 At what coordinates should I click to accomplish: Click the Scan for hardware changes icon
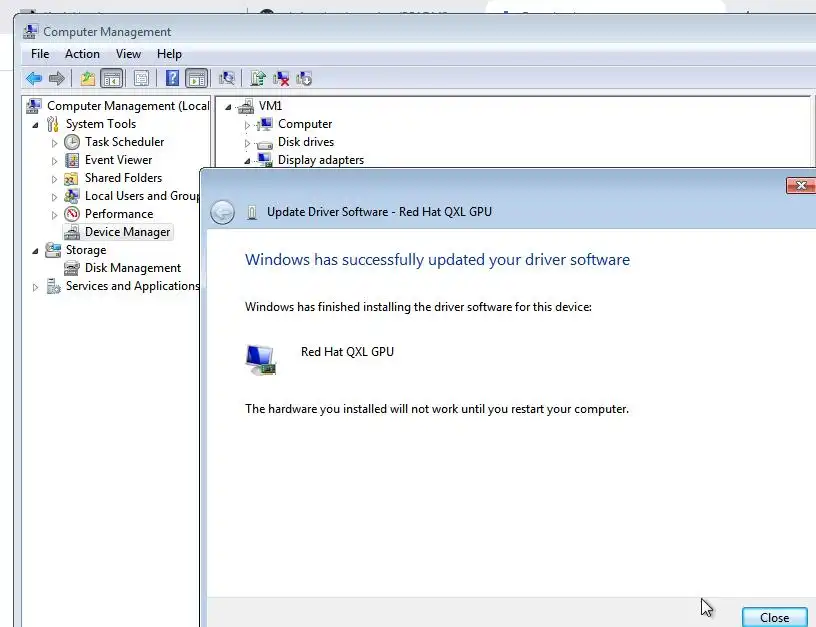pos(226,79)
